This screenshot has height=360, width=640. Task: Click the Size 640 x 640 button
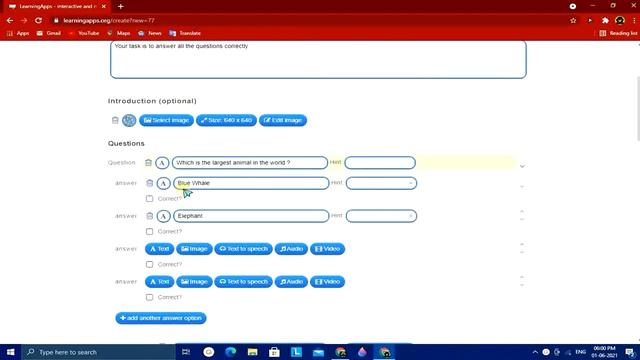point(227,120)
